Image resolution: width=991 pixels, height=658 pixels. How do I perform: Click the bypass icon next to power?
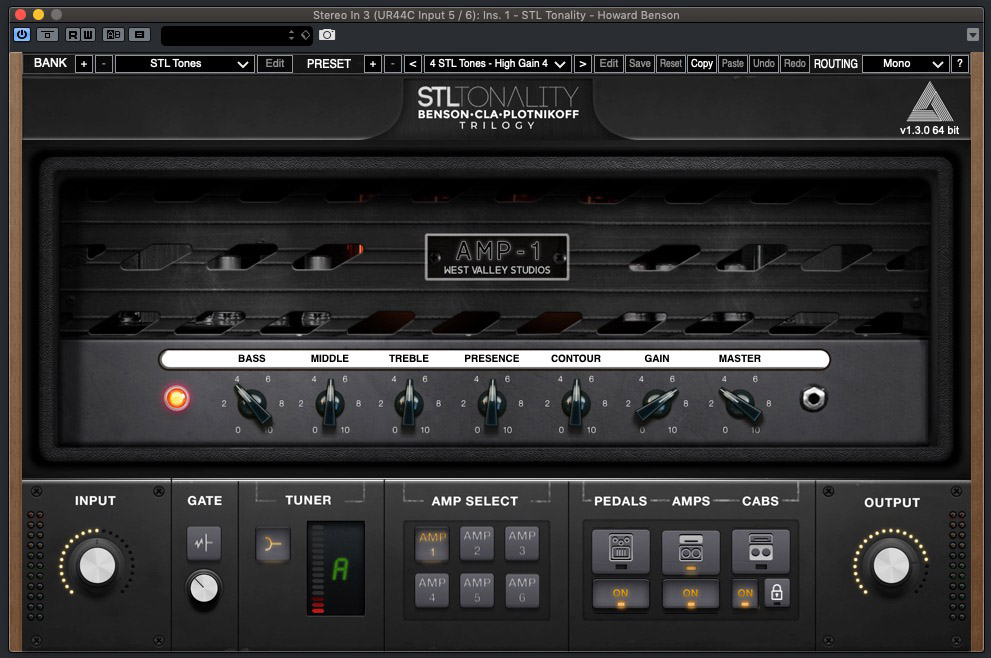click(x=47, y=35)
